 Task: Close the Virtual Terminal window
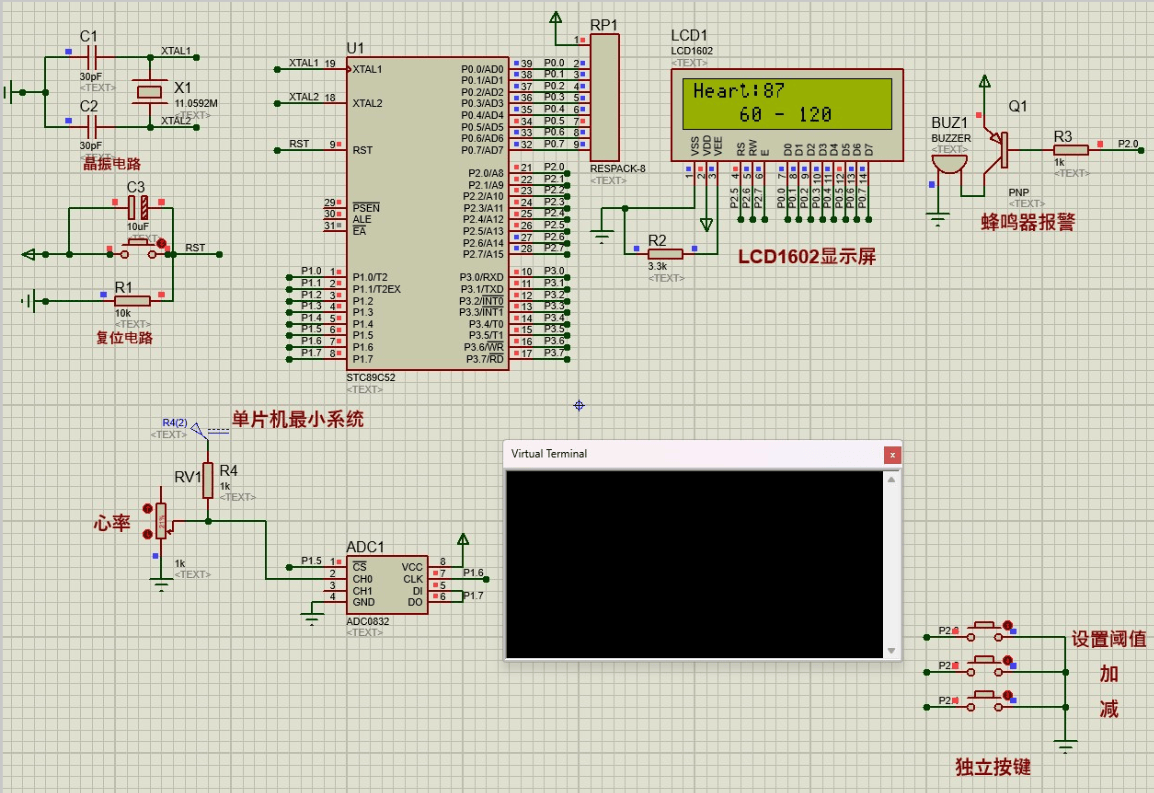(891, 454)
